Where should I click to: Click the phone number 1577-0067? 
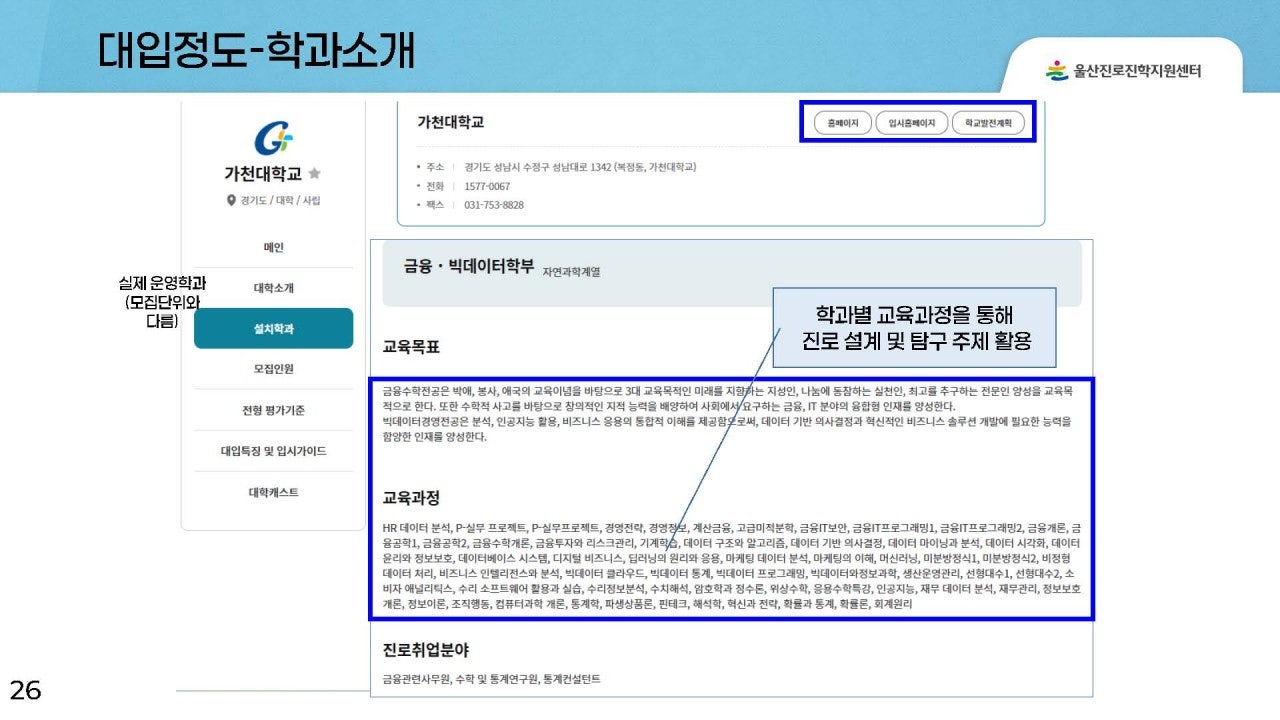pos(487,186)
